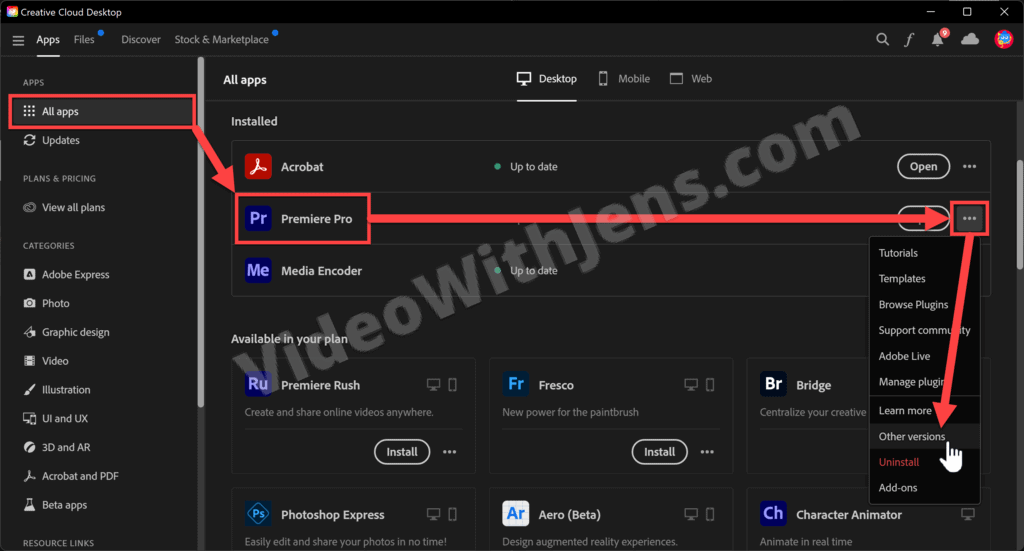
Task: Click the cloud sync status icon
Action: 970,39
